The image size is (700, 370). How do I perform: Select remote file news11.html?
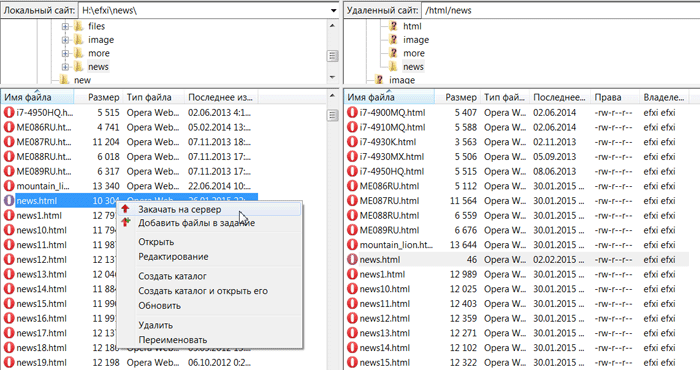[x=385, y=303]
